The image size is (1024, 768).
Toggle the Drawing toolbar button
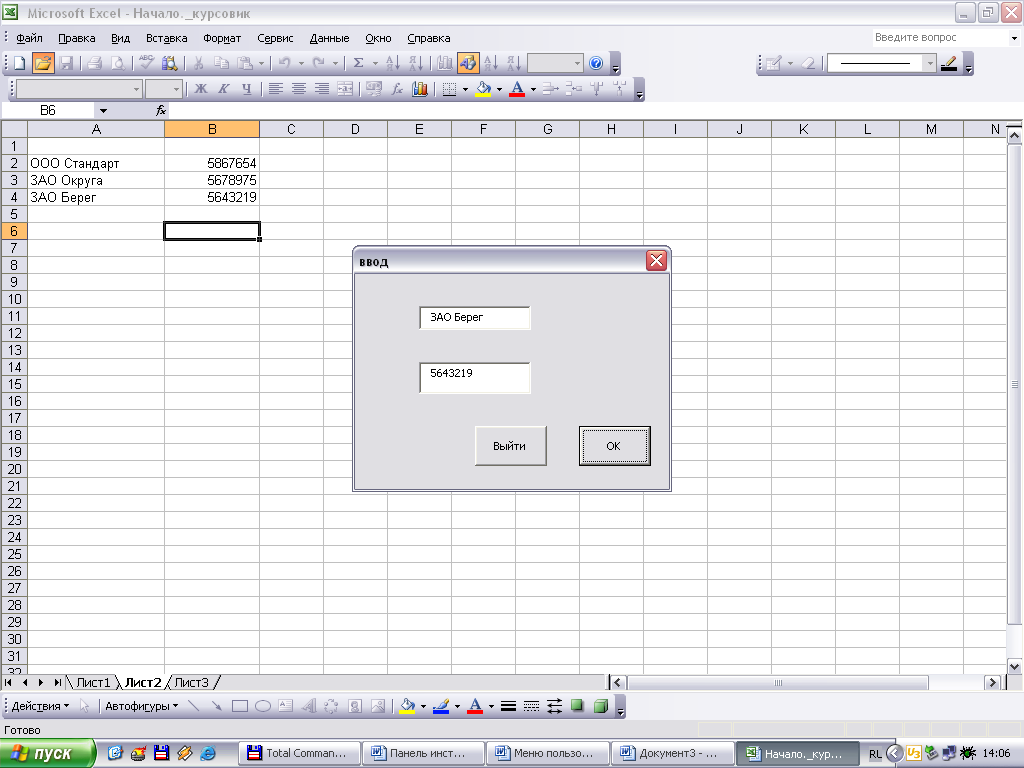[468, 63]
